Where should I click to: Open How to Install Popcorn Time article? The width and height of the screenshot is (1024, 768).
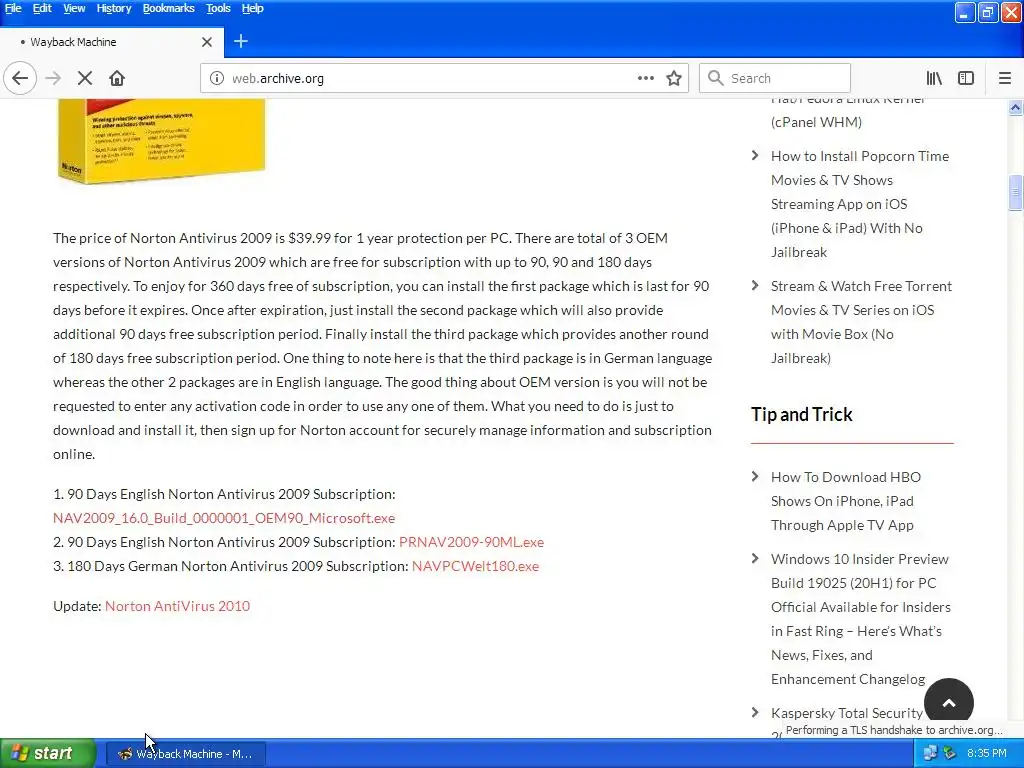[859, 204]
